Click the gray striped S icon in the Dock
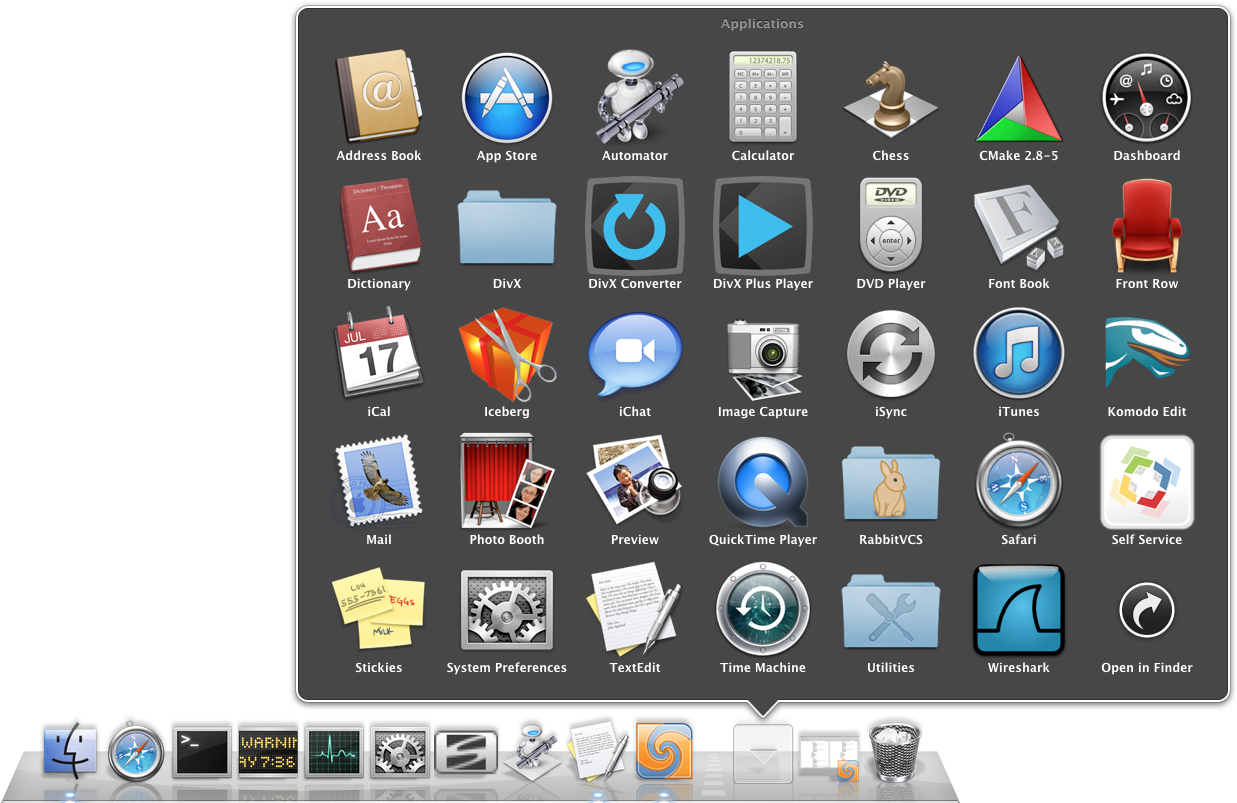1237x803 pixels. (x=466, y=751)
